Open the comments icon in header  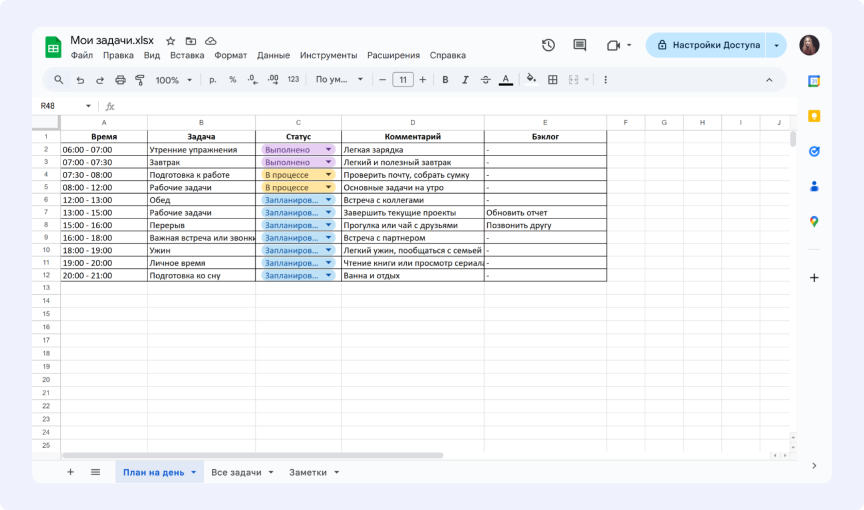pyautogui.click(x=580, y=45)
